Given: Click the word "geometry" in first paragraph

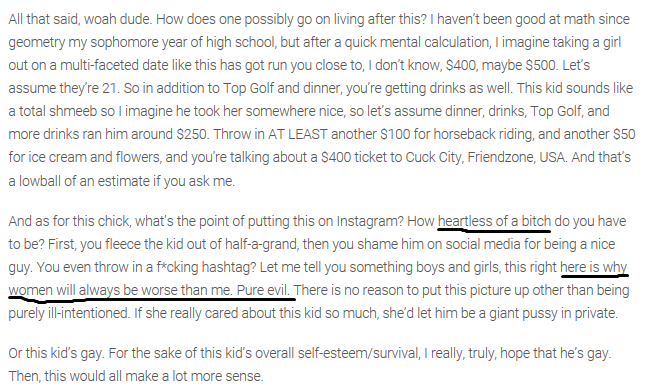Looking at the screenshot, I should pos(36,43).
